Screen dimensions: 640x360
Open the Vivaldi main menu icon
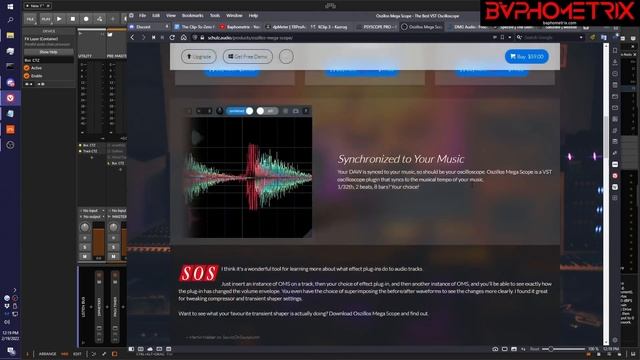(131, 16)
